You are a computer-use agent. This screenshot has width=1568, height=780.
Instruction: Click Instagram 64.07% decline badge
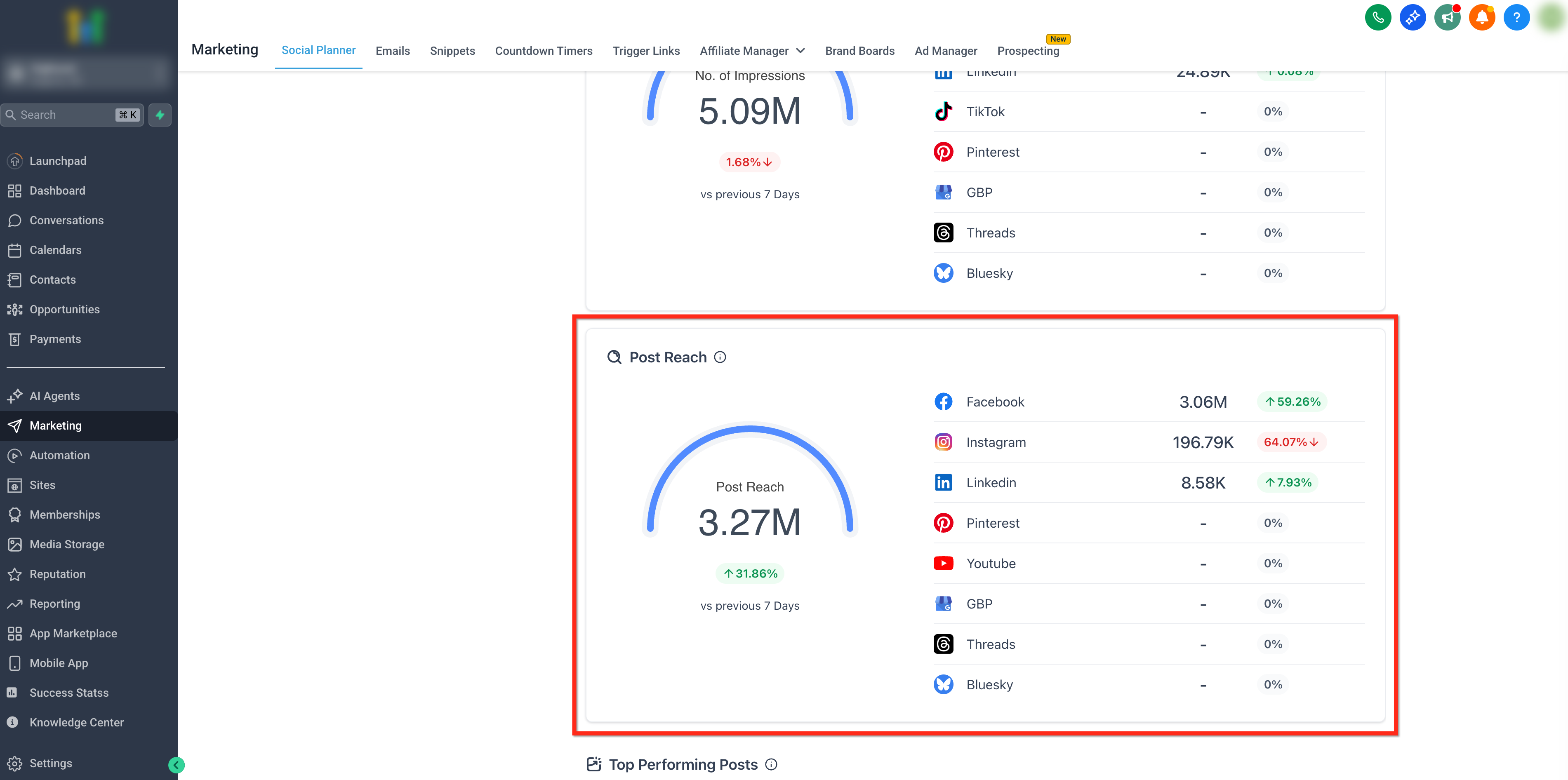pos(1292,442)
